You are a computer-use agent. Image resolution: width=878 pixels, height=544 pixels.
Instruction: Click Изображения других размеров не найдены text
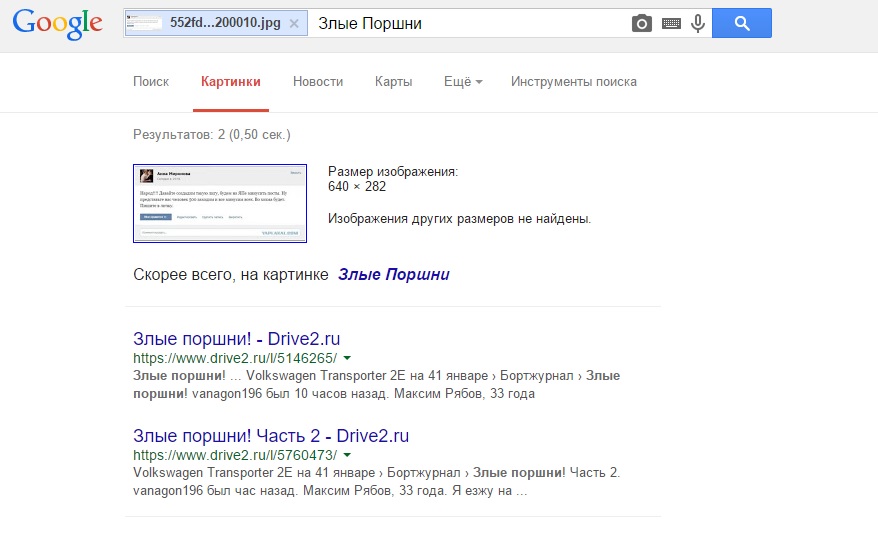(x=459, y=219)
